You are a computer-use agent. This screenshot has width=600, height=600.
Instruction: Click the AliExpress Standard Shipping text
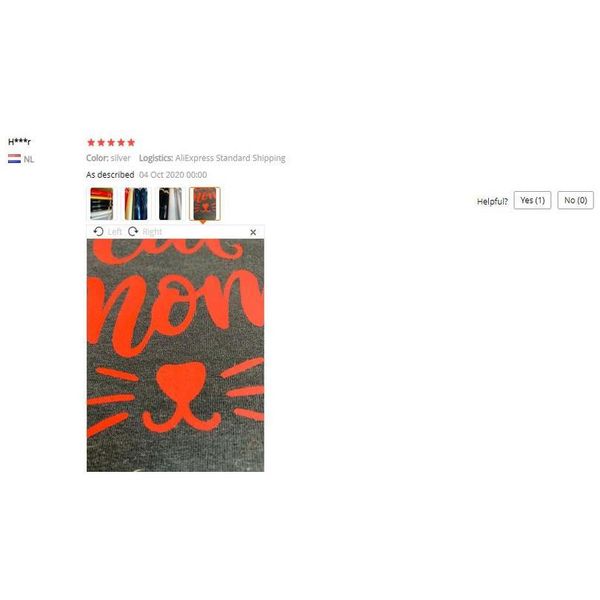pos(230,158)
